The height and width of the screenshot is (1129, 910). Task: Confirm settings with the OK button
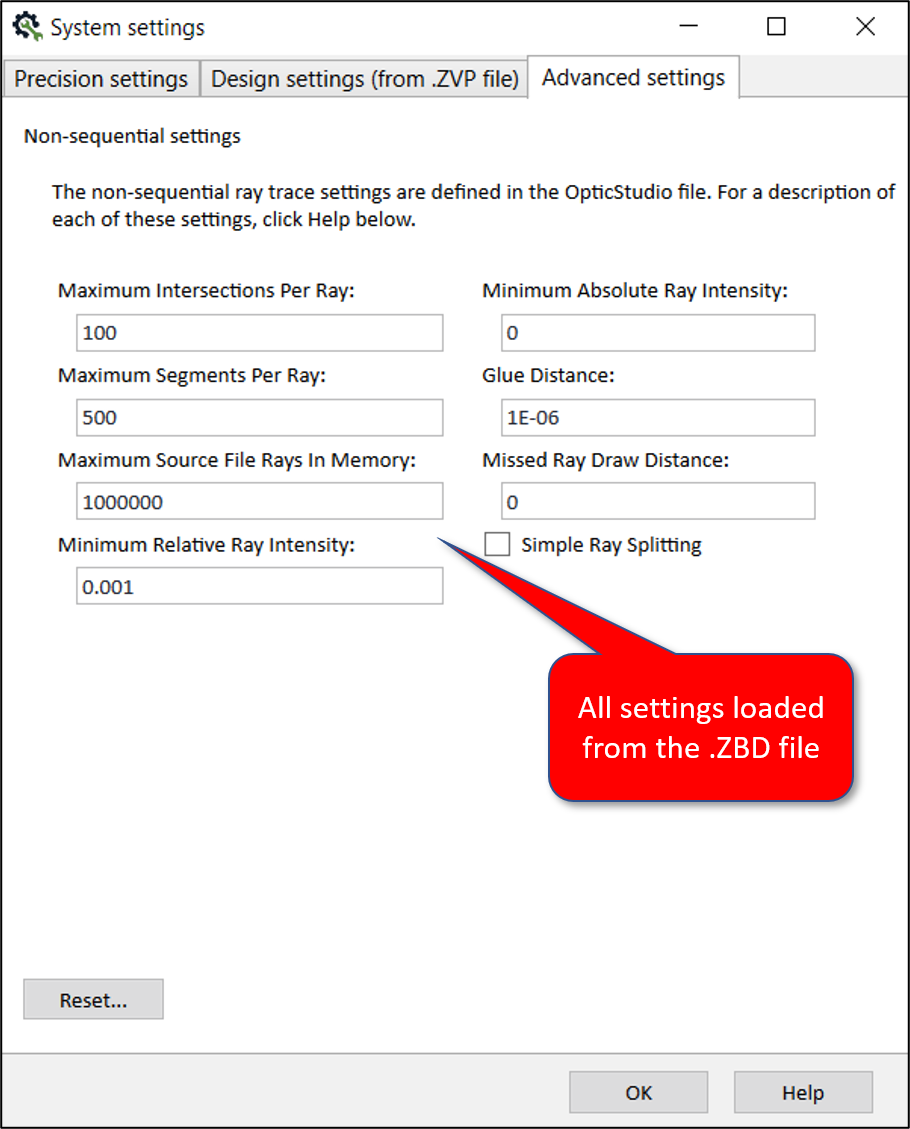pos(639,1092)
